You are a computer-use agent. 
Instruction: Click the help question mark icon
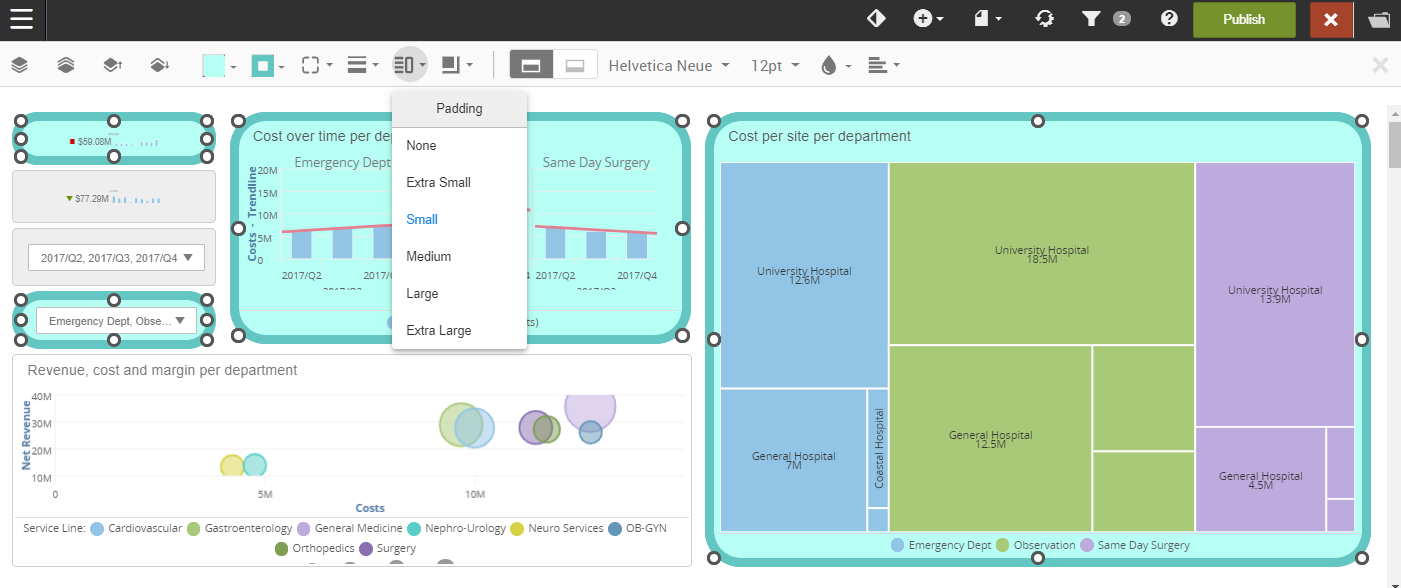coord(1168,19)
